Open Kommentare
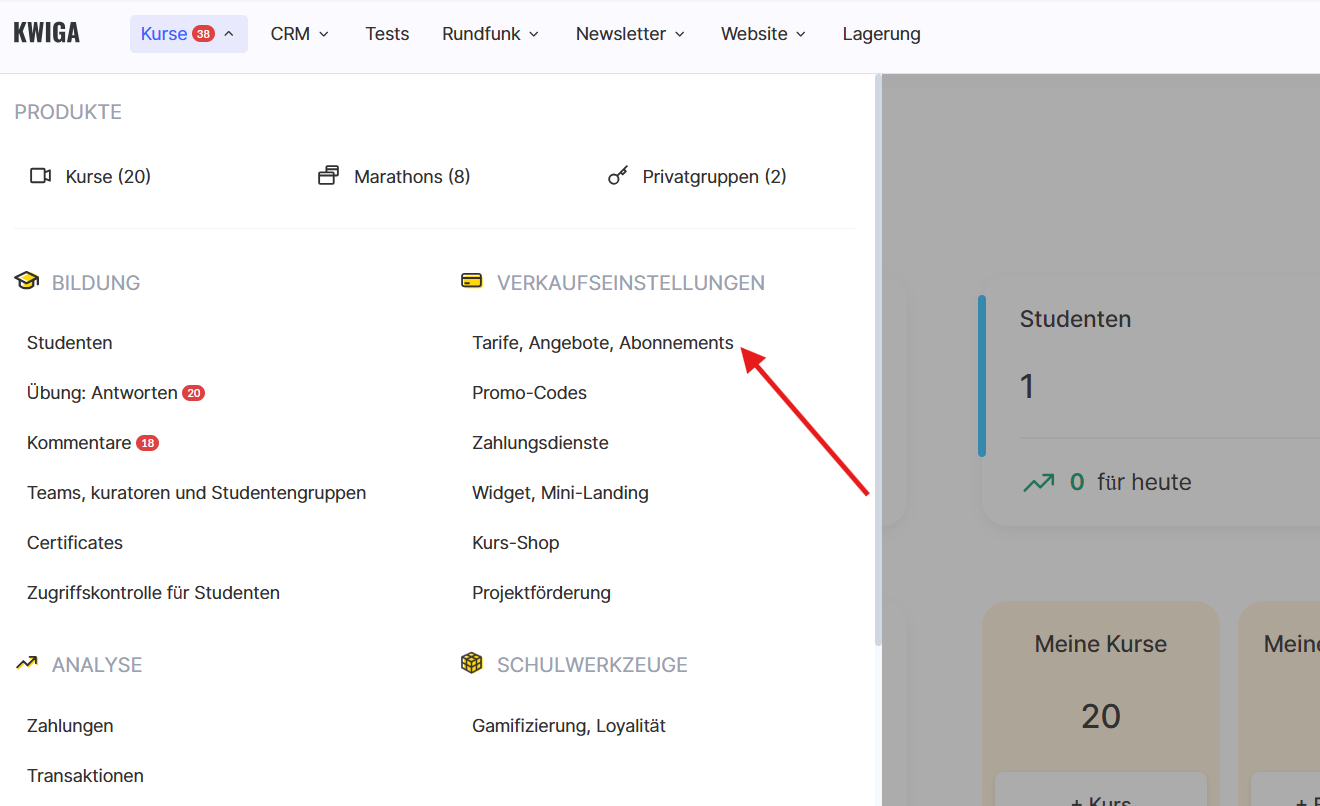 pyautogui.click(x=79, y=443)
